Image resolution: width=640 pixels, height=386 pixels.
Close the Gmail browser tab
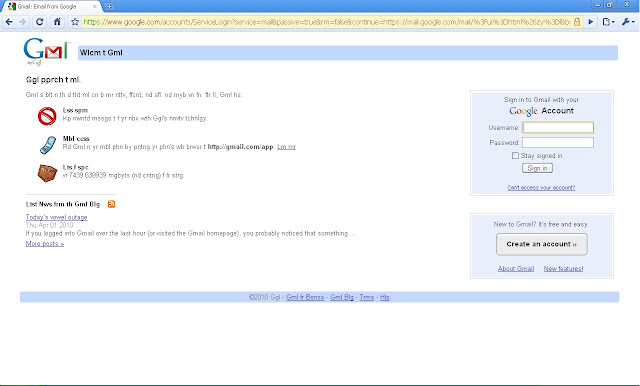95,7
